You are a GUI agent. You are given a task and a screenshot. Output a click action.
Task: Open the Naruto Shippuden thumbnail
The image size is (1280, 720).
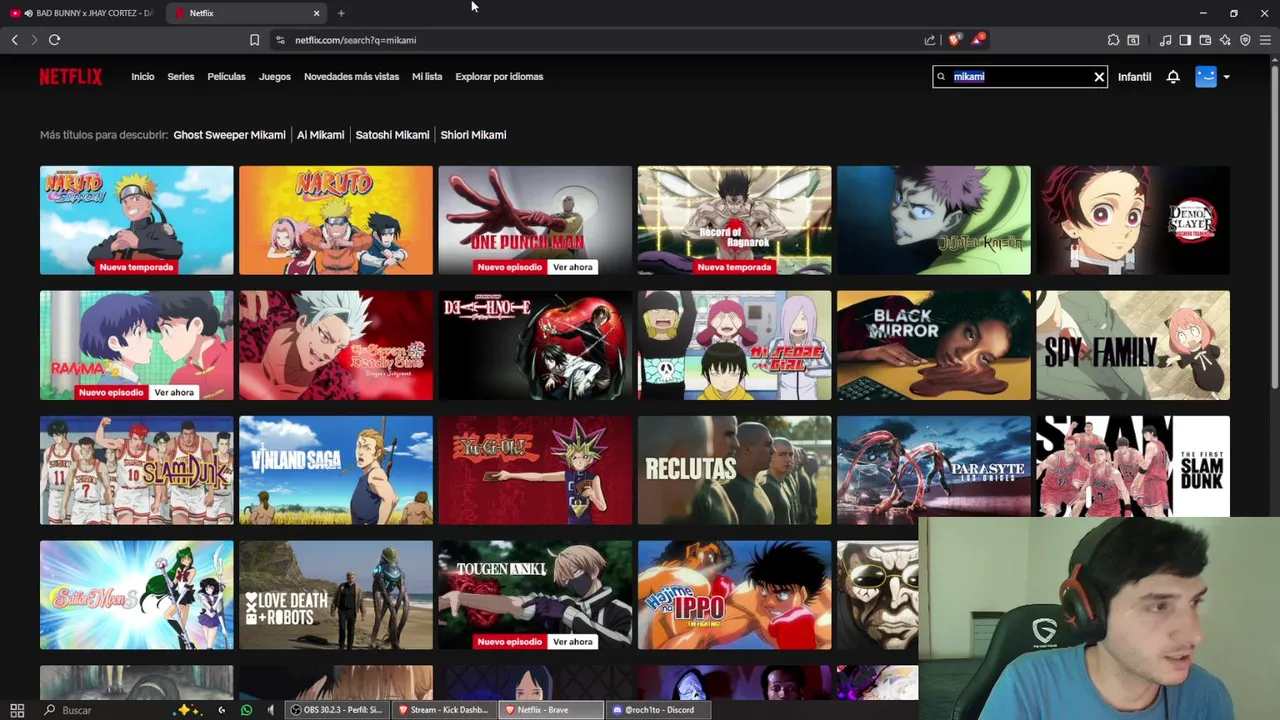136,220
